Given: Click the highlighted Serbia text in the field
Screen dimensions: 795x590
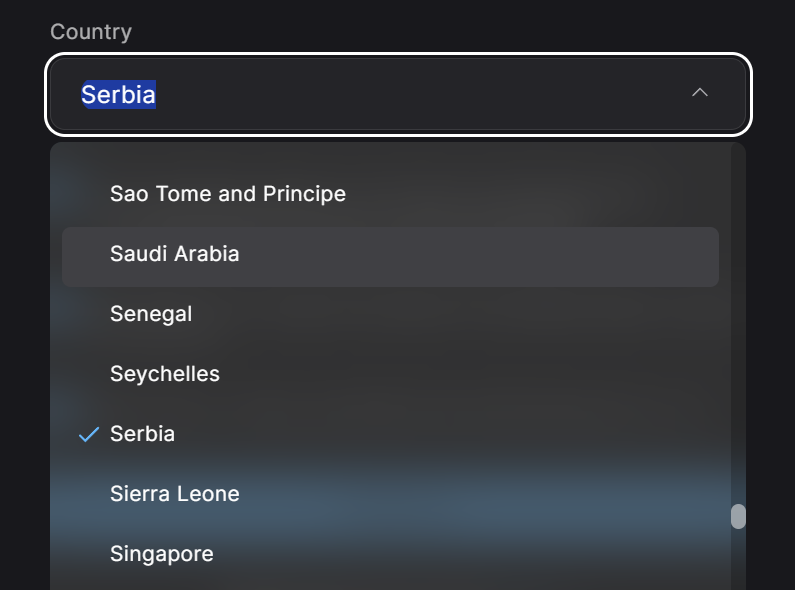Looking at the screenshot, I should 118,95.
